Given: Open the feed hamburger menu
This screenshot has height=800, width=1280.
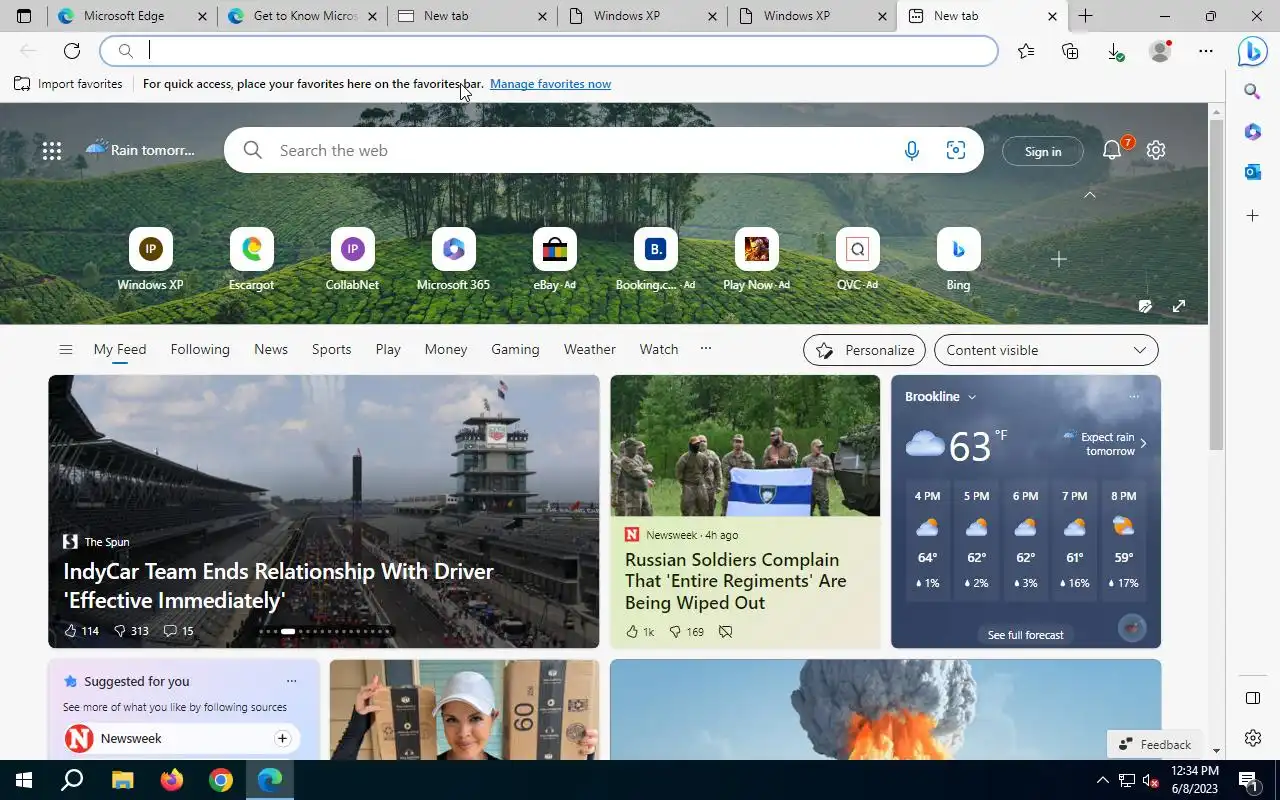Looking at the screenshot, I should pos(66,350).
